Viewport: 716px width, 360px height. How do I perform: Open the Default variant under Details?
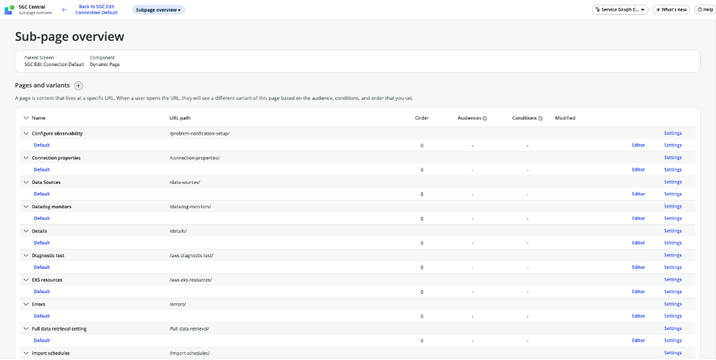tap(42, 243)
